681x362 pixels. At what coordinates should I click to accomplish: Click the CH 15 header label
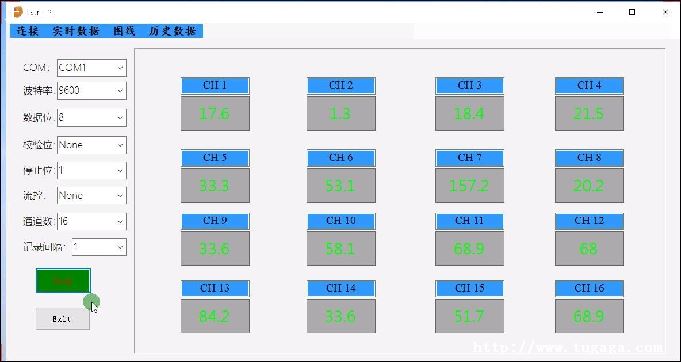[x=469, y=289]
